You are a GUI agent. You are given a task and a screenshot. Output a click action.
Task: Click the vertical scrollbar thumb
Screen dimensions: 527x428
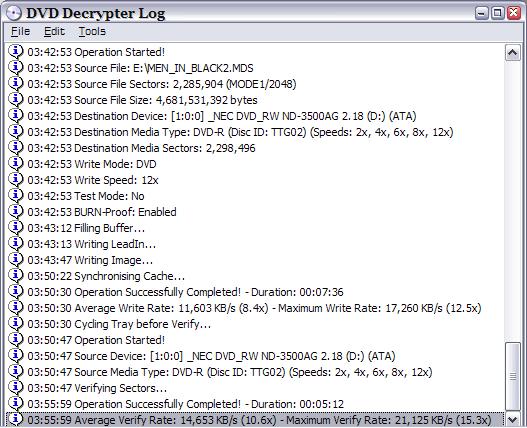(513, 376)
